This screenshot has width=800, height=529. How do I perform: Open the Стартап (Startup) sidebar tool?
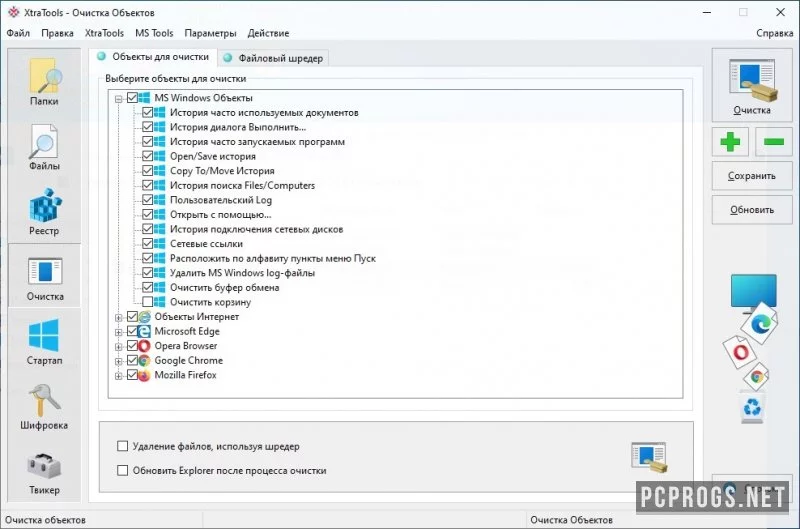44,341
